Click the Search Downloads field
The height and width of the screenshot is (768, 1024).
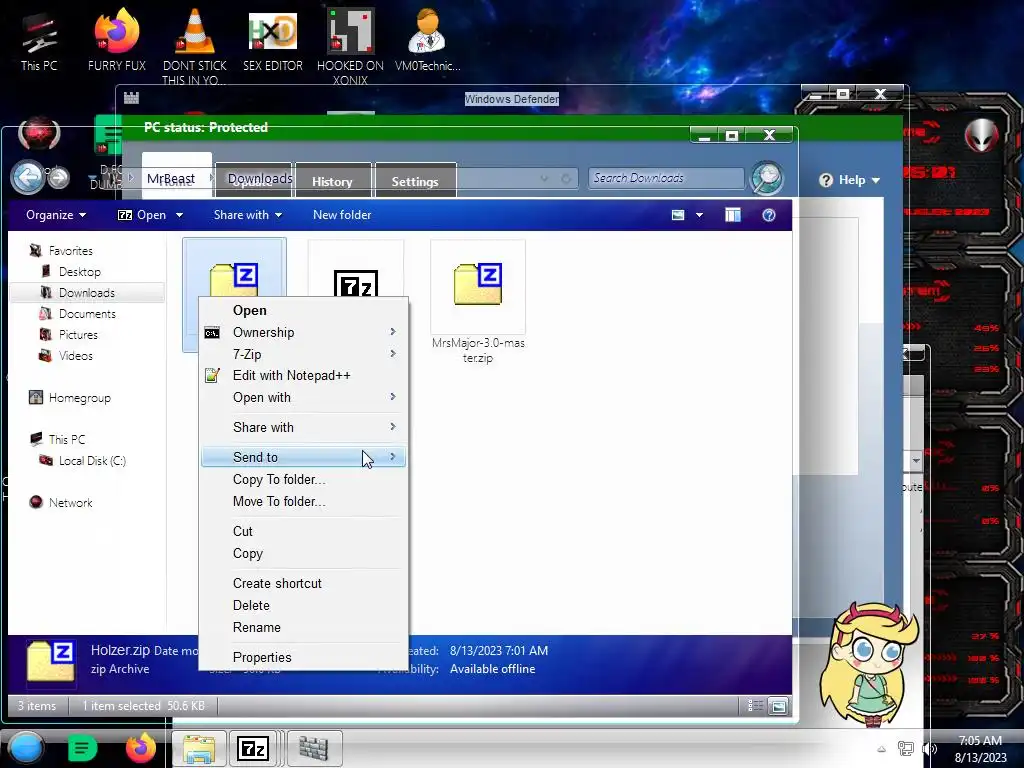tap(665, 178)
